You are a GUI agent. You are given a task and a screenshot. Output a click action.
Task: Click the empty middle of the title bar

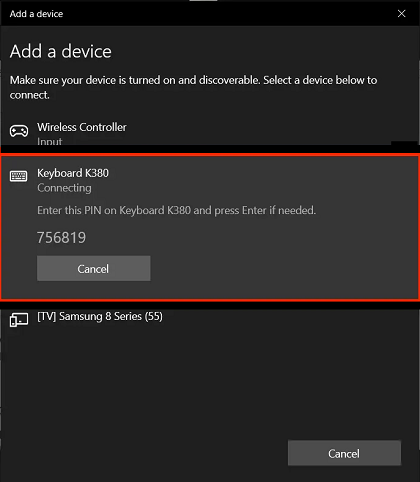227,14
